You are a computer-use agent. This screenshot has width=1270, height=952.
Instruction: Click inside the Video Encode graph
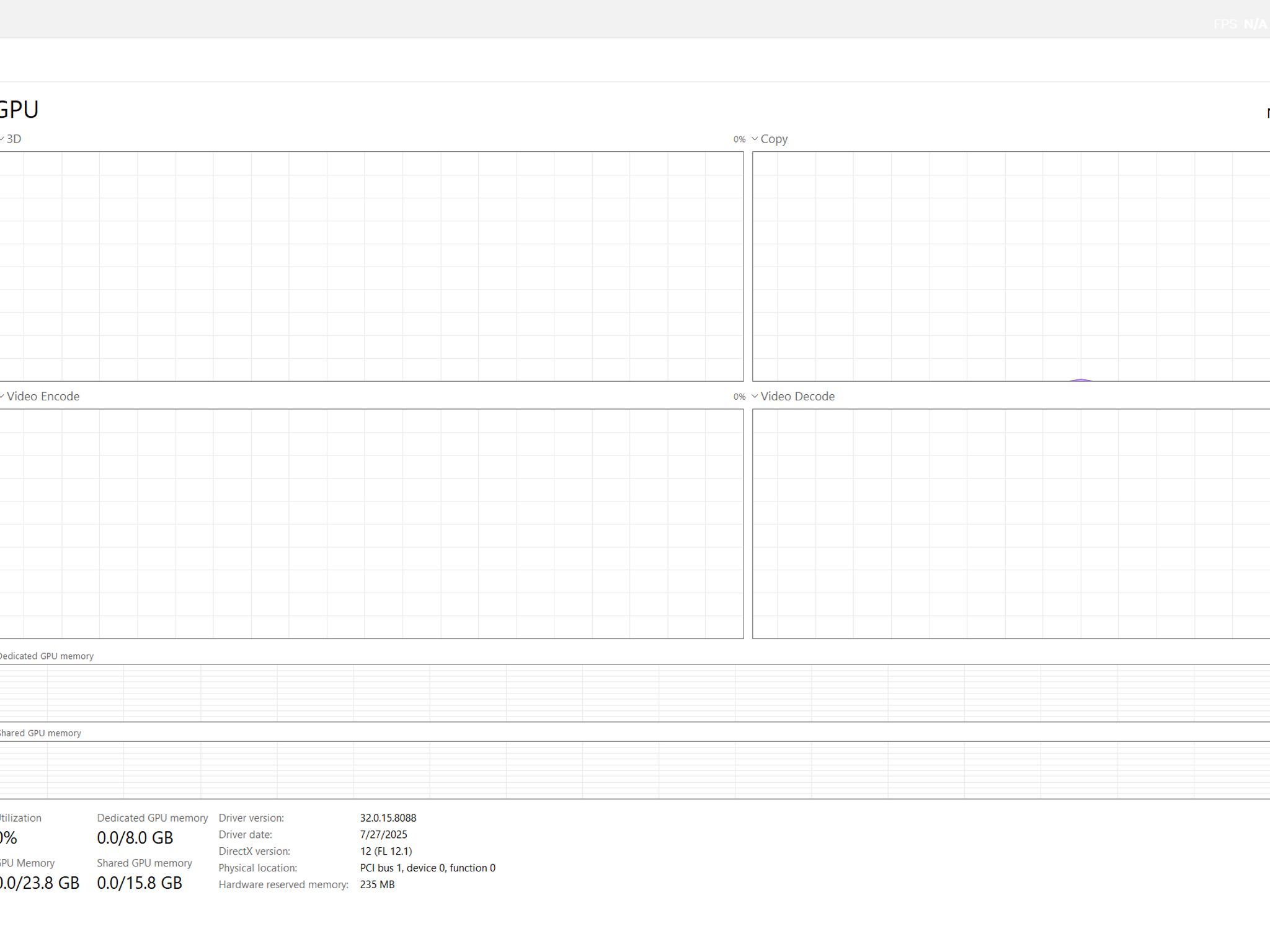[x=371, y=524]
